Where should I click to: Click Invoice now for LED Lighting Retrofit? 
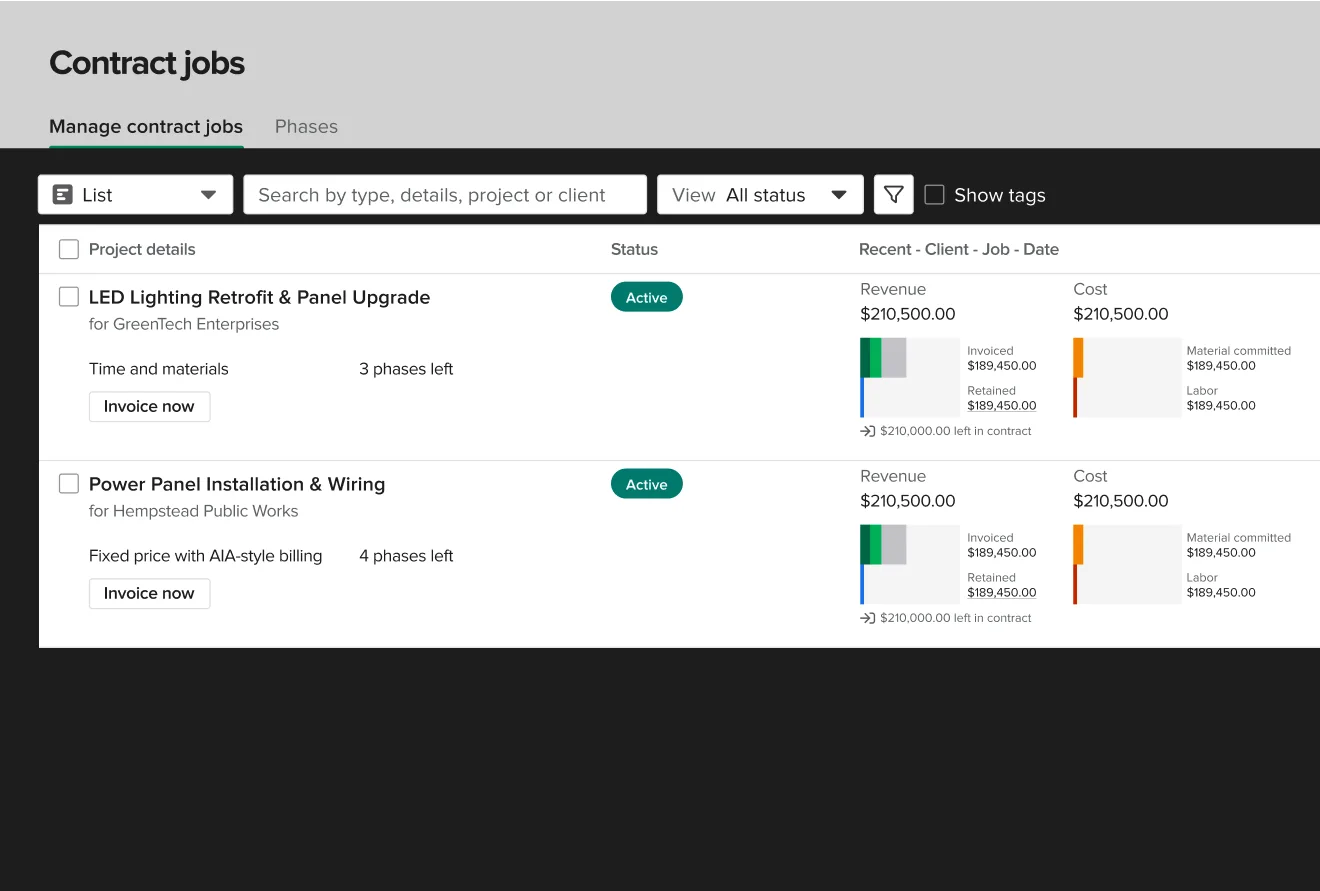[x=150, y=407]
